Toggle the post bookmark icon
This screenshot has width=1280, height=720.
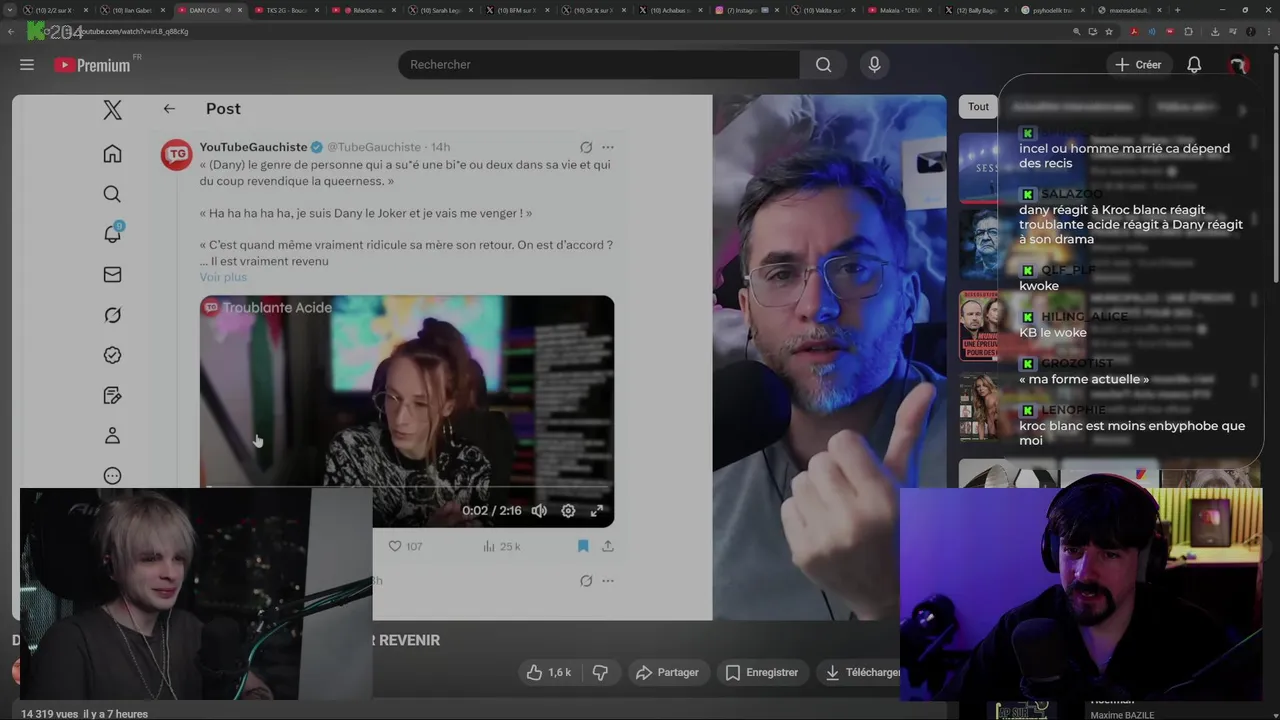pos(583,546)
